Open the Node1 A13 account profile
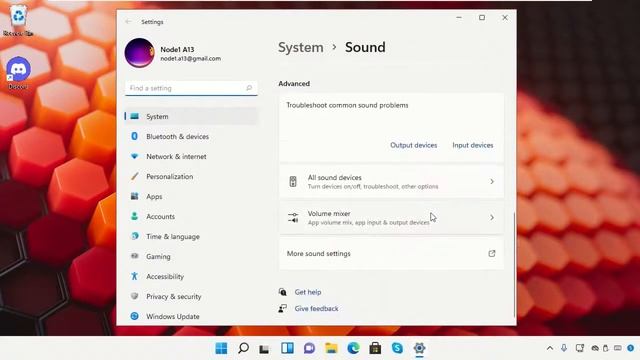 coord(173,53)
